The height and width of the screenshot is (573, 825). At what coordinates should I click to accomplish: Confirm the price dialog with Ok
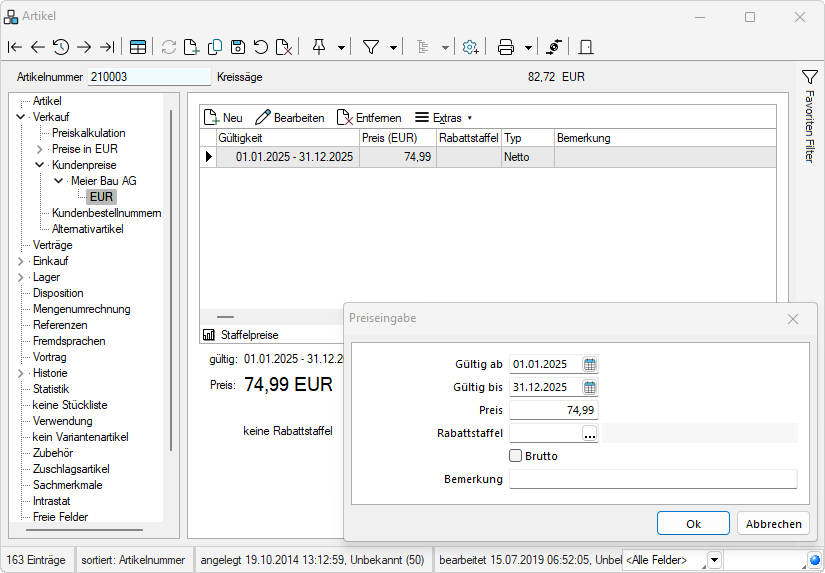(x=693, y=523)
